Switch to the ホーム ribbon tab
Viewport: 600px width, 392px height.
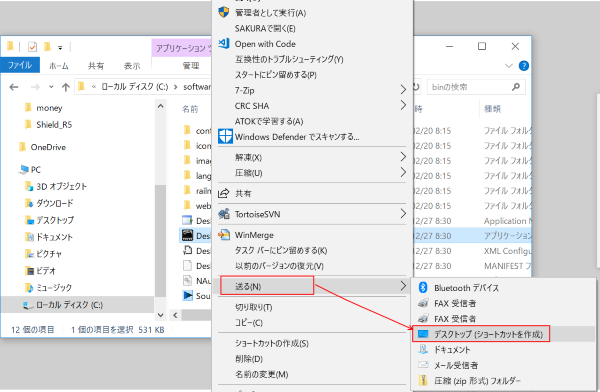click(59, 66)
